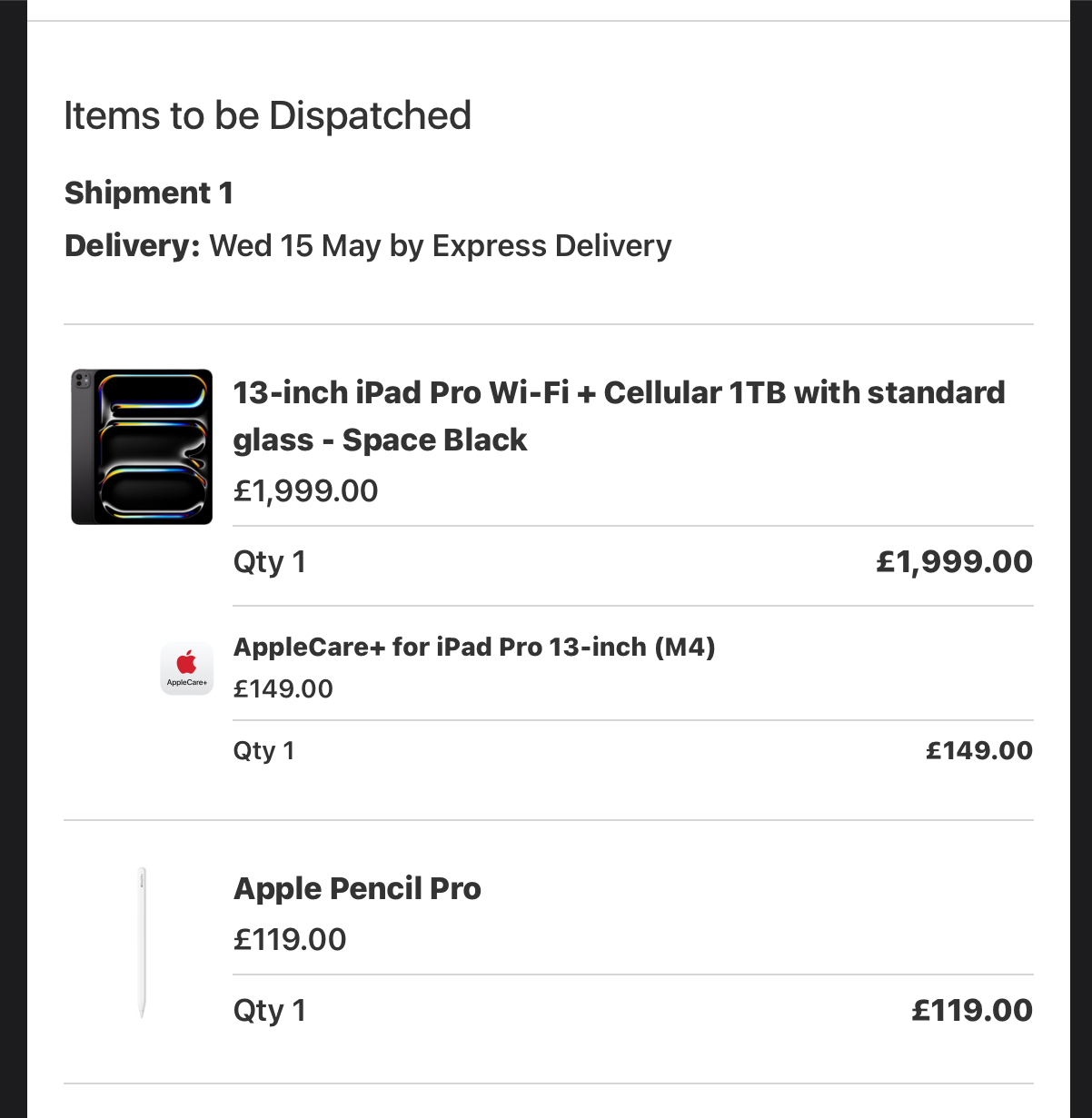Open the 13-inch iPad Pro product title

click(x=619, y=416)
